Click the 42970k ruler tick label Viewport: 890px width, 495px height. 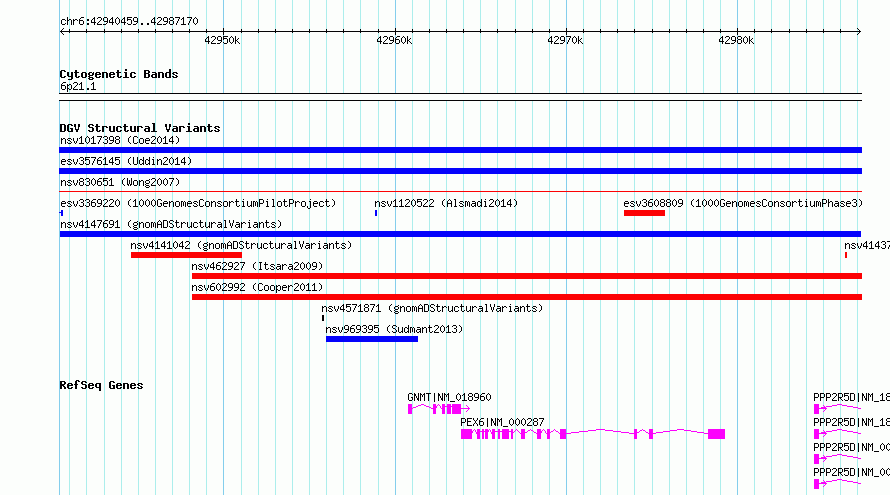click(x=565, y=40)
